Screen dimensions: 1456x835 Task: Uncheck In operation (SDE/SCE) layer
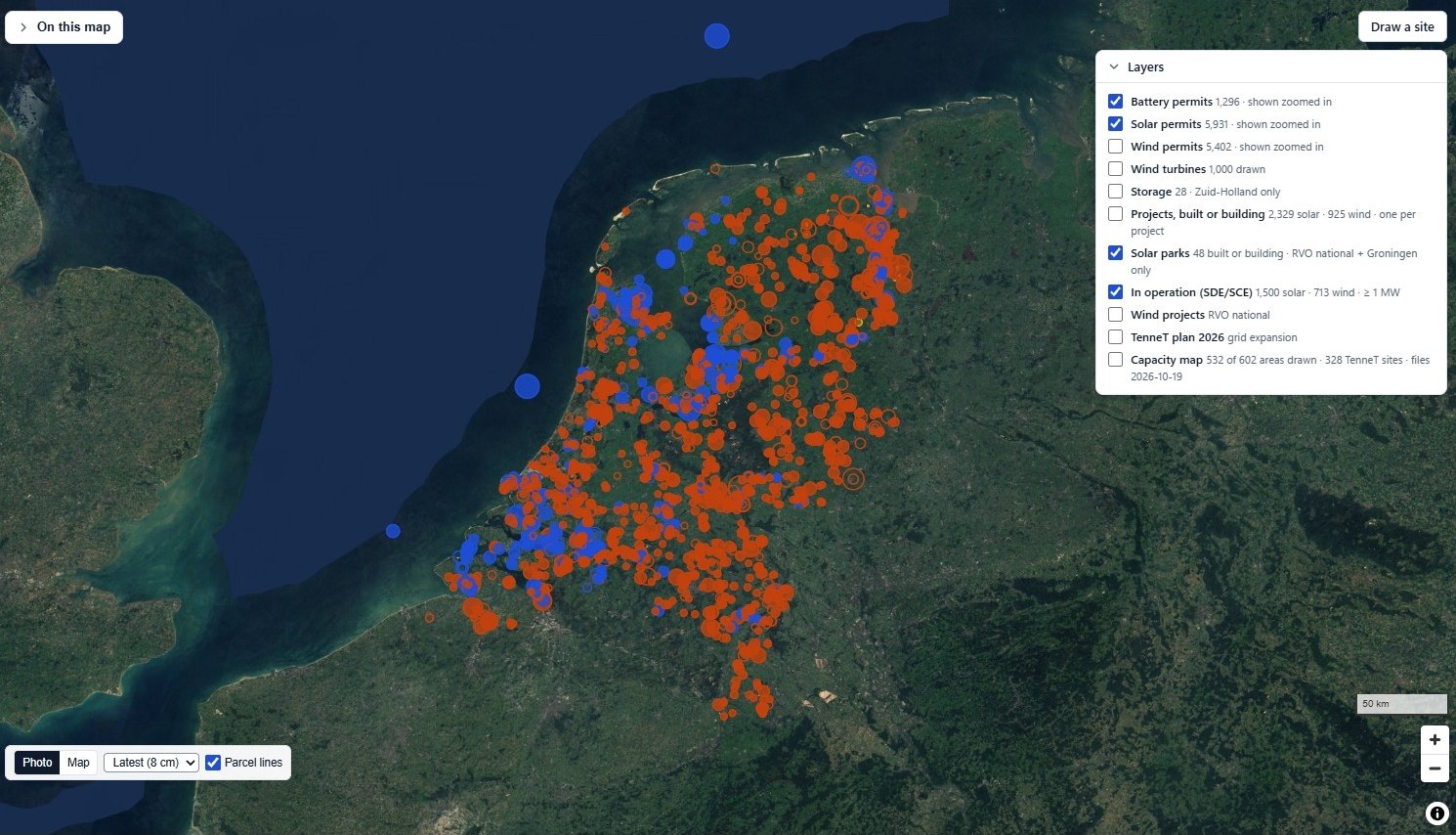pyautogui.click(x=1115, y=292)
